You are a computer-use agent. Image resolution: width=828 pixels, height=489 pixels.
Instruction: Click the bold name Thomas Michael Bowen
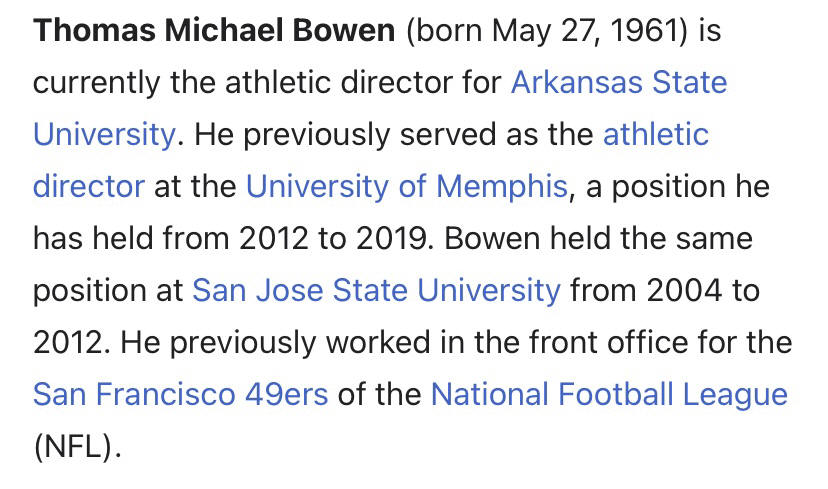pos(214,30)
